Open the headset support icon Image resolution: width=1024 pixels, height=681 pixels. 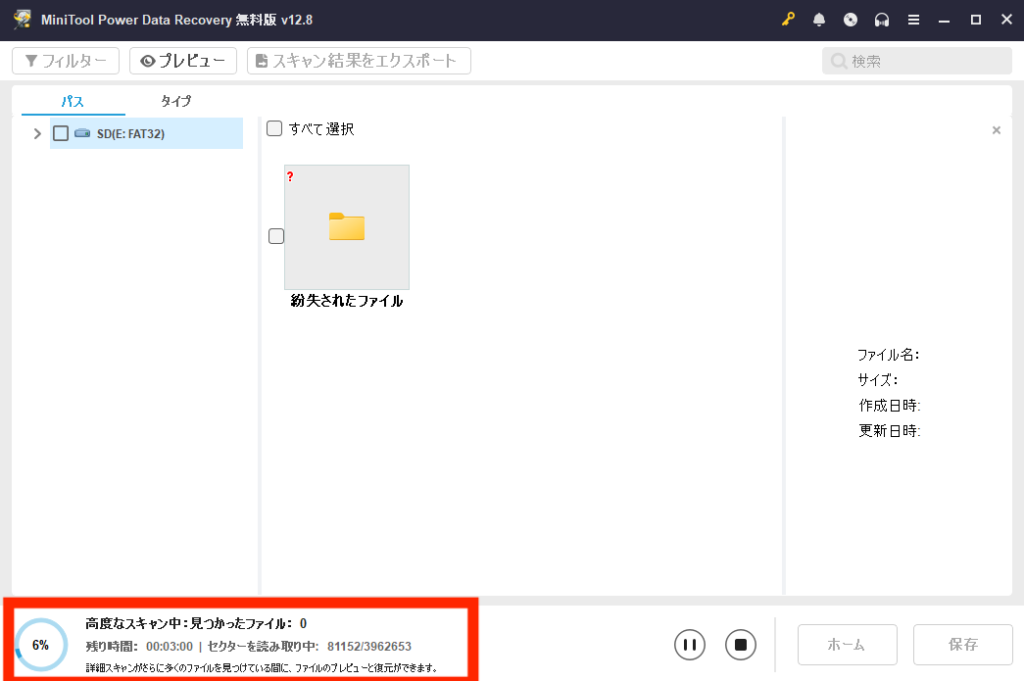881,20
